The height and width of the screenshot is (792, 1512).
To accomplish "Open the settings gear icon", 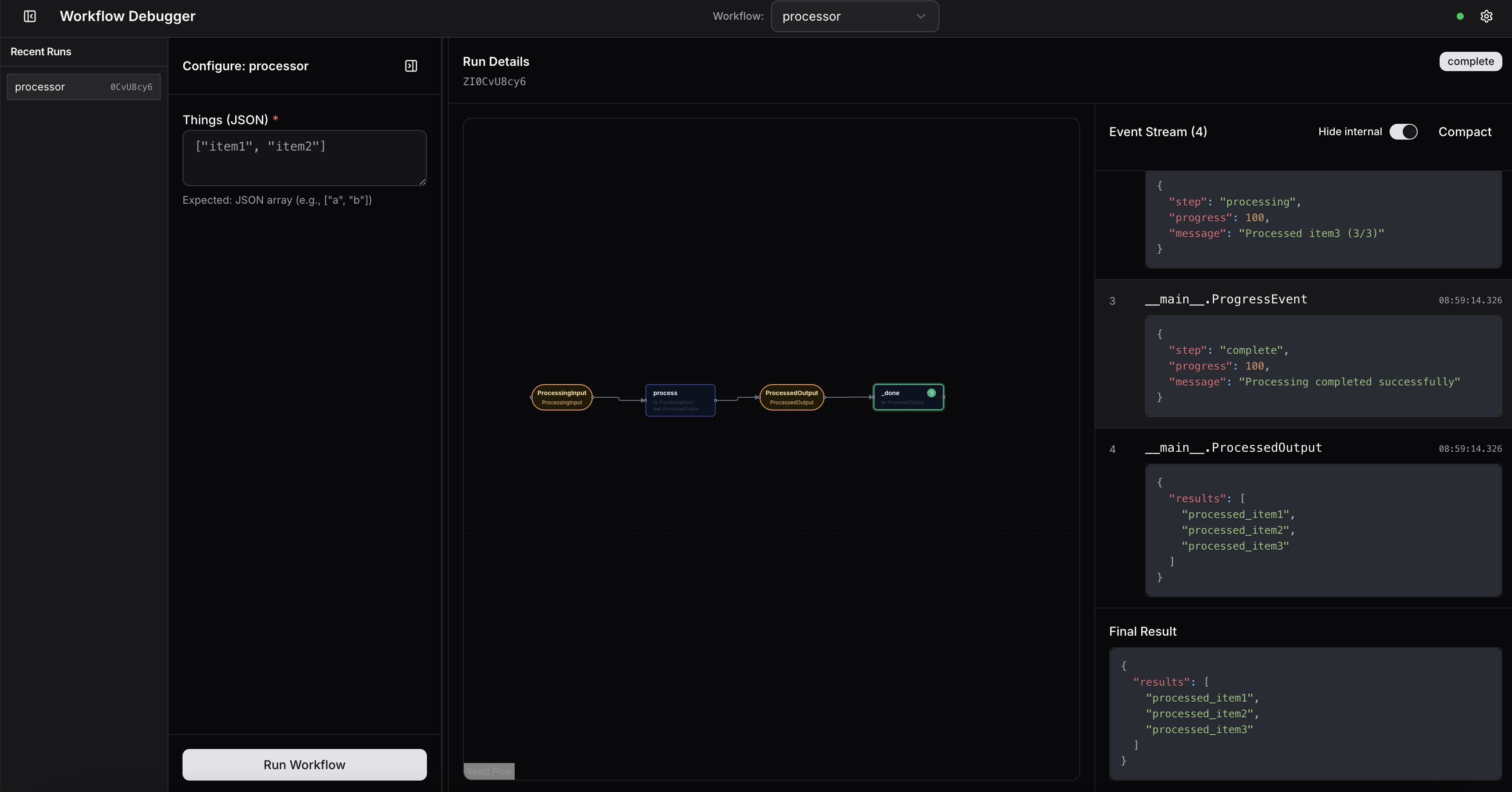I will click(x=1486, y=16).
